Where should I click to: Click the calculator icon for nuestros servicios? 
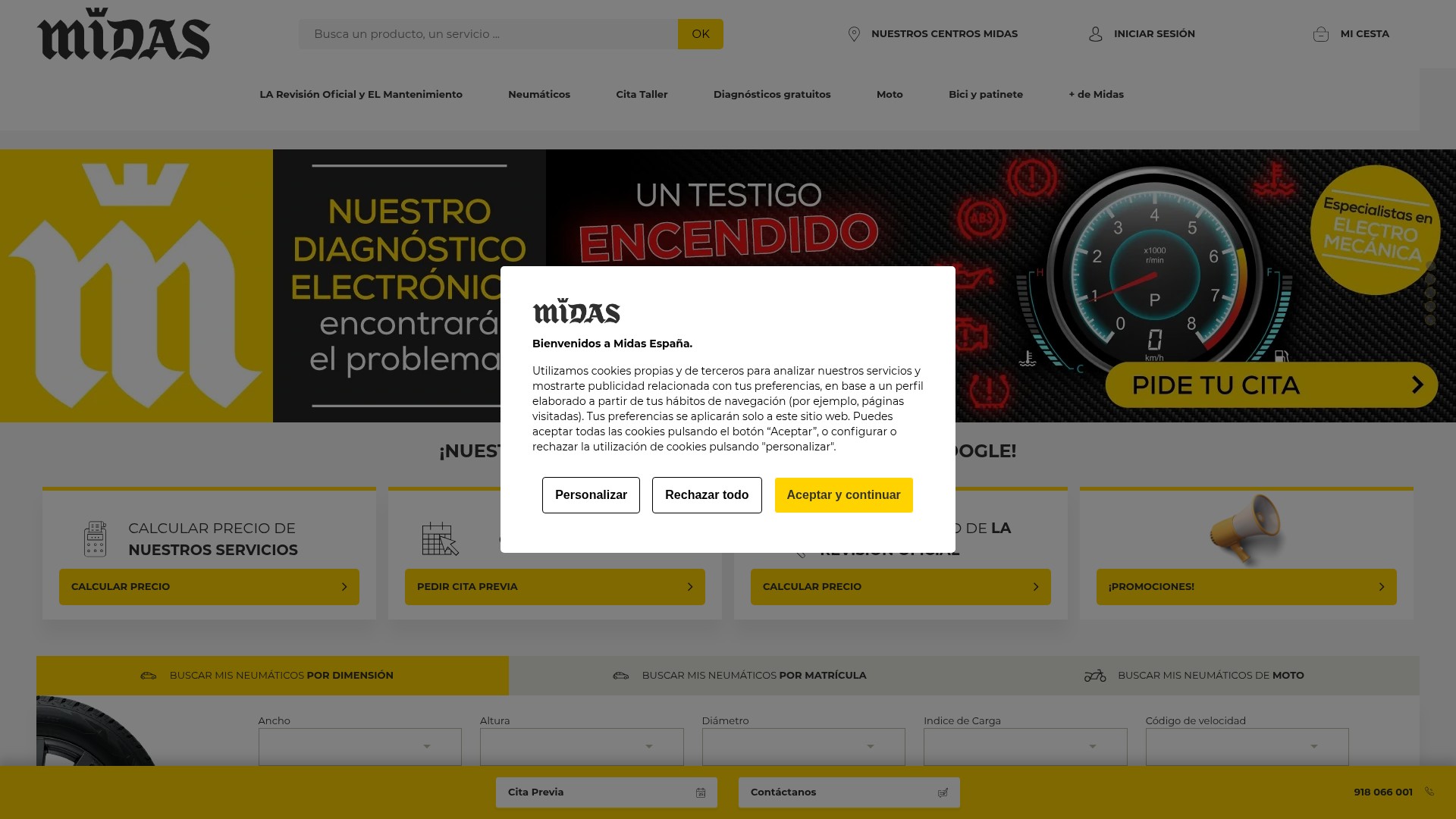(x=95, y=539)
